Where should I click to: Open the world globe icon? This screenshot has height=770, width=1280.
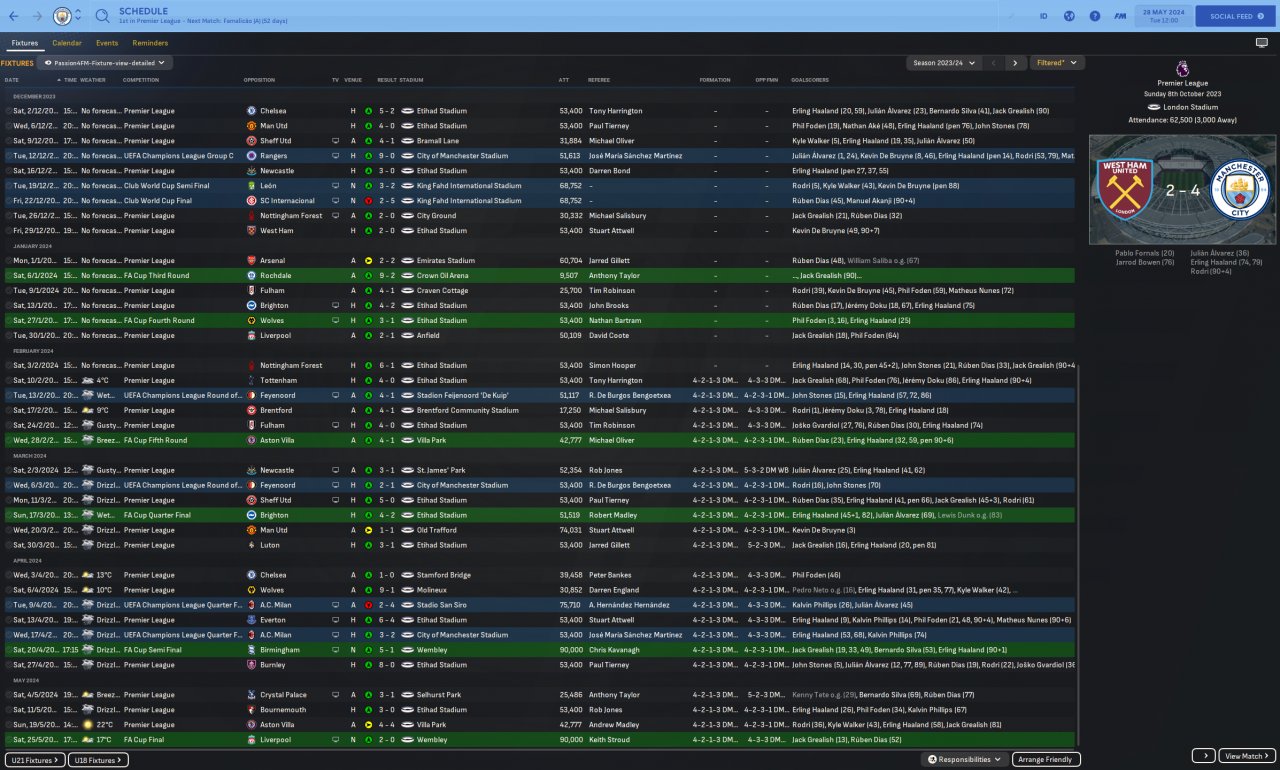pyautogui.click(x=1069, y=16)
